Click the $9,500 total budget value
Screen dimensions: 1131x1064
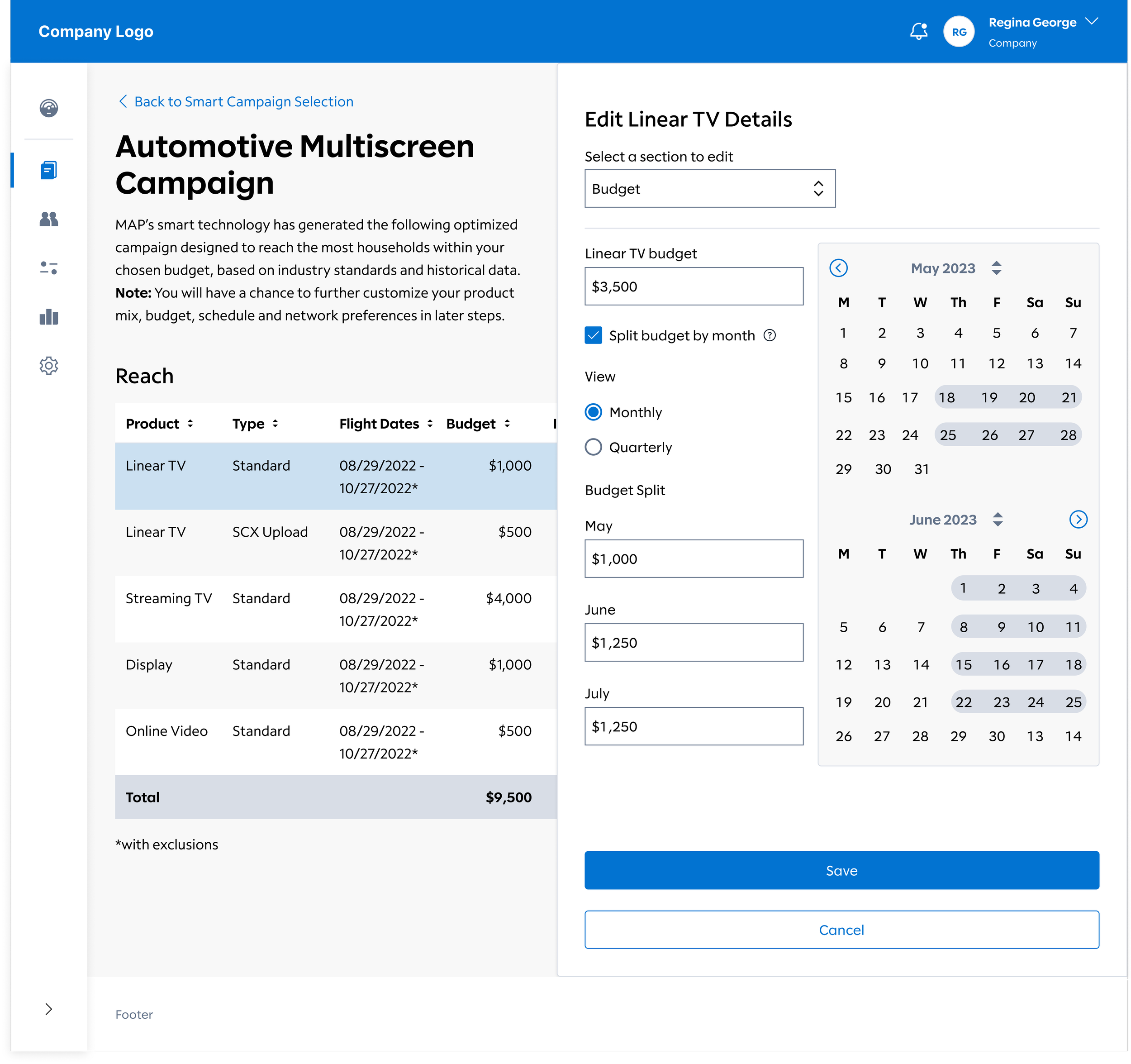[508, 798]
